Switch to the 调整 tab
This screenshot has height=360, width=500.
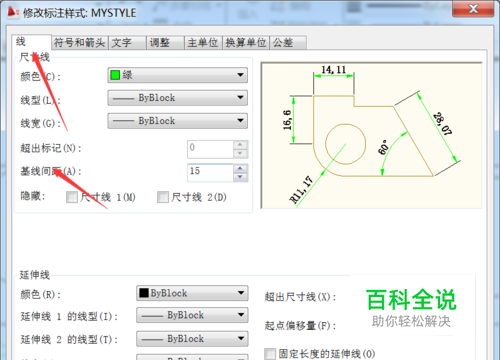pyautogui.click(x=165, y=43)
